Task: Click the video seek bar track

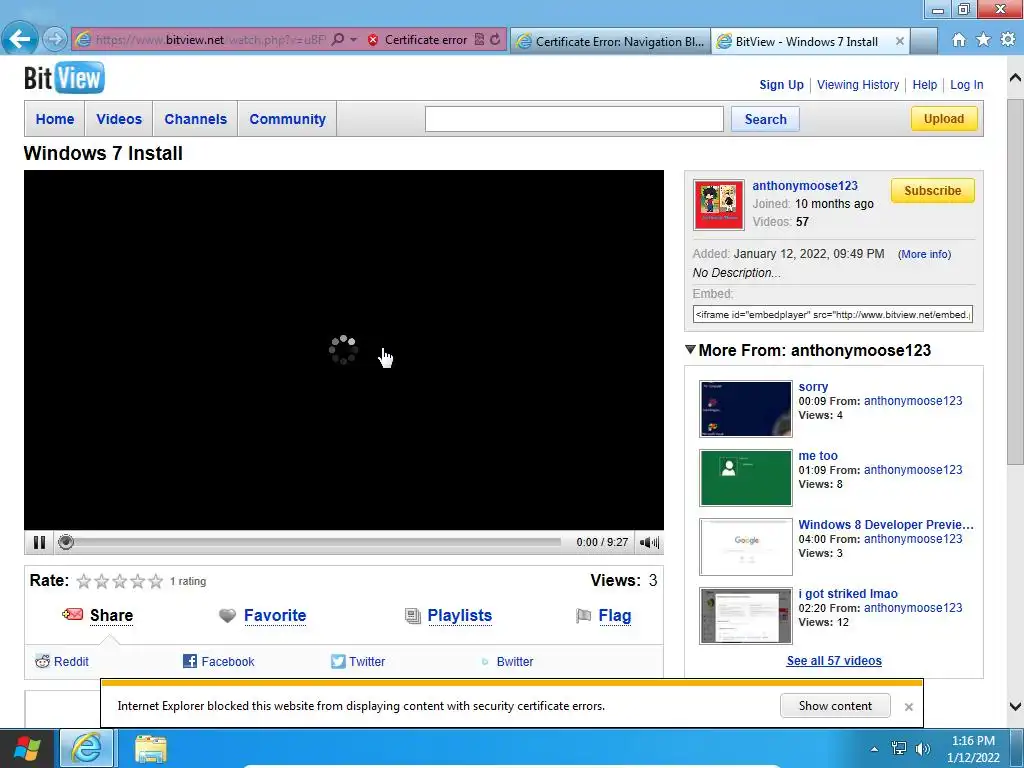Action: 317,542
